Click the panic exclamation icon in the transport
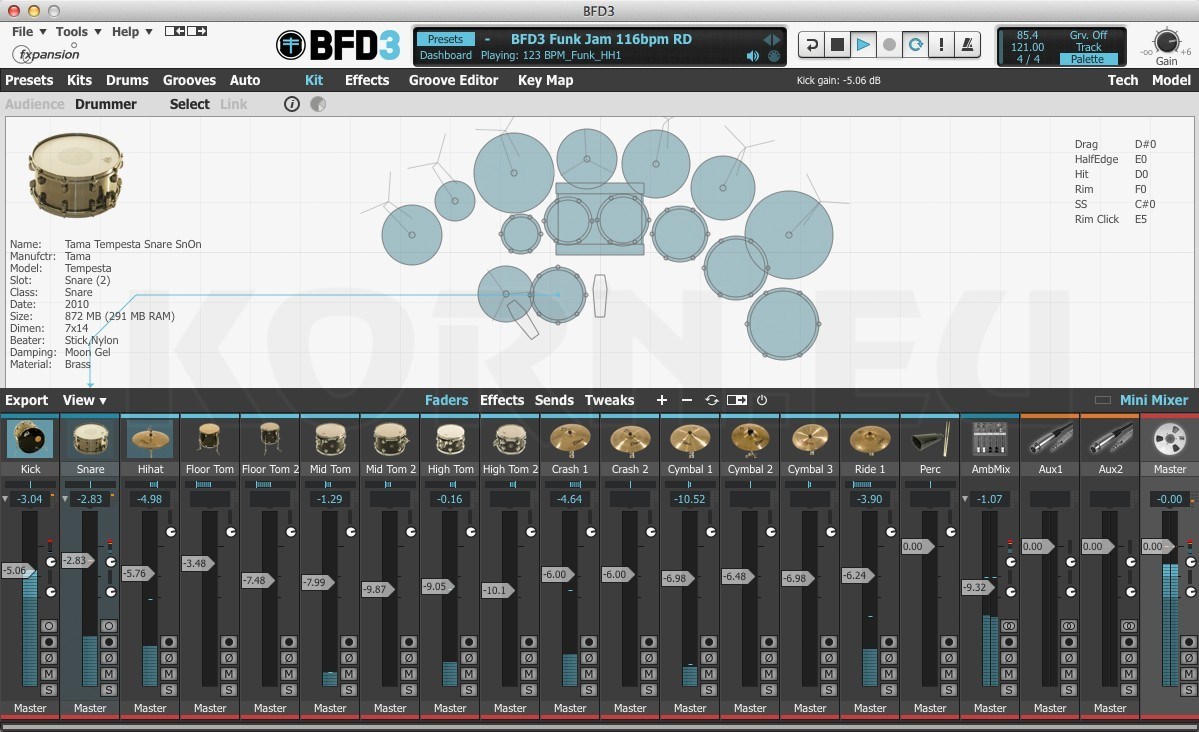 [x=941, y=46]
